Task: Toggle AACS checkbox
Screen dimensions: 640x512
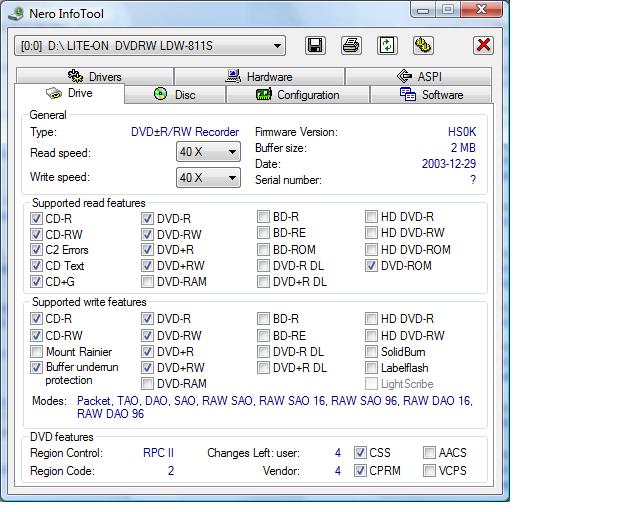Action: [x=429, y=452]
